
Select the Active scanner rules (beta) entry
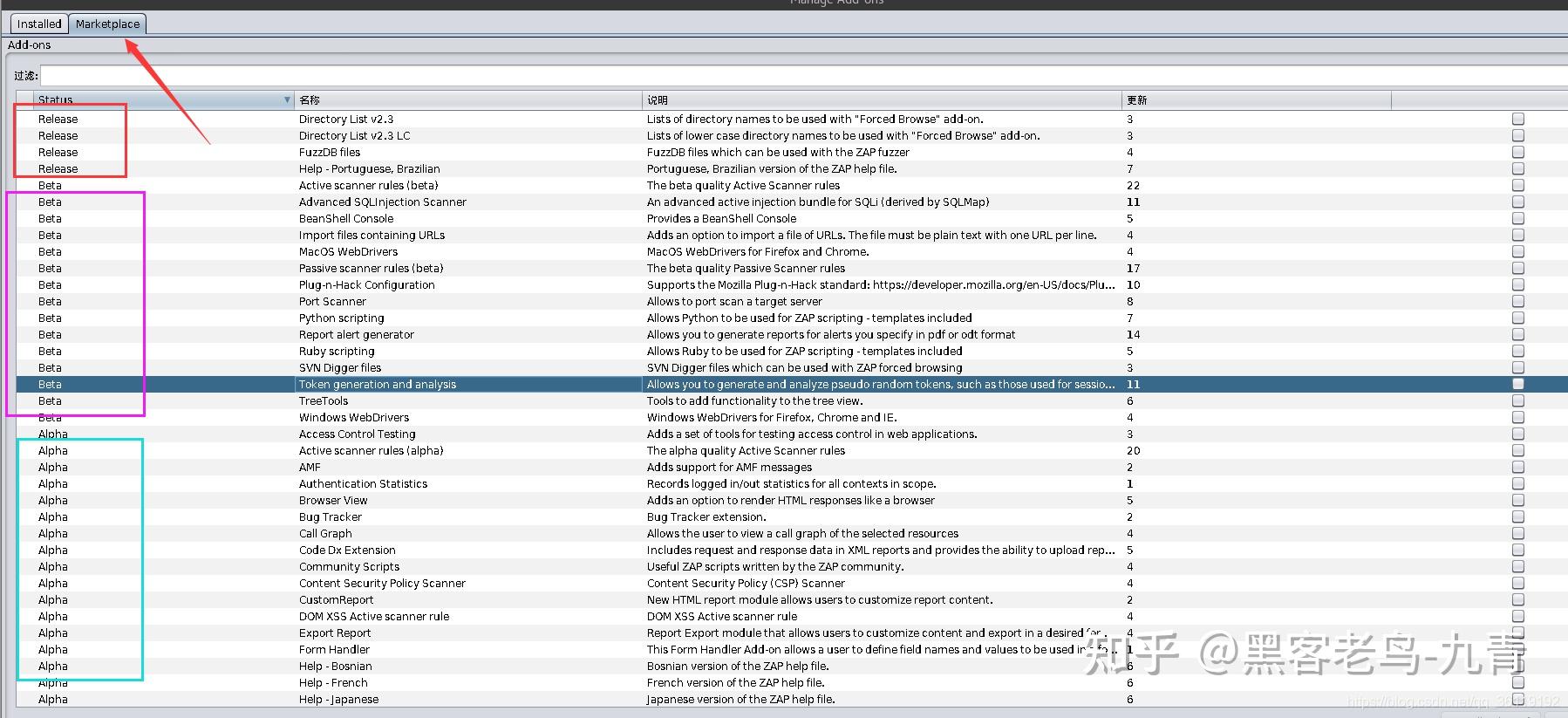368,185
